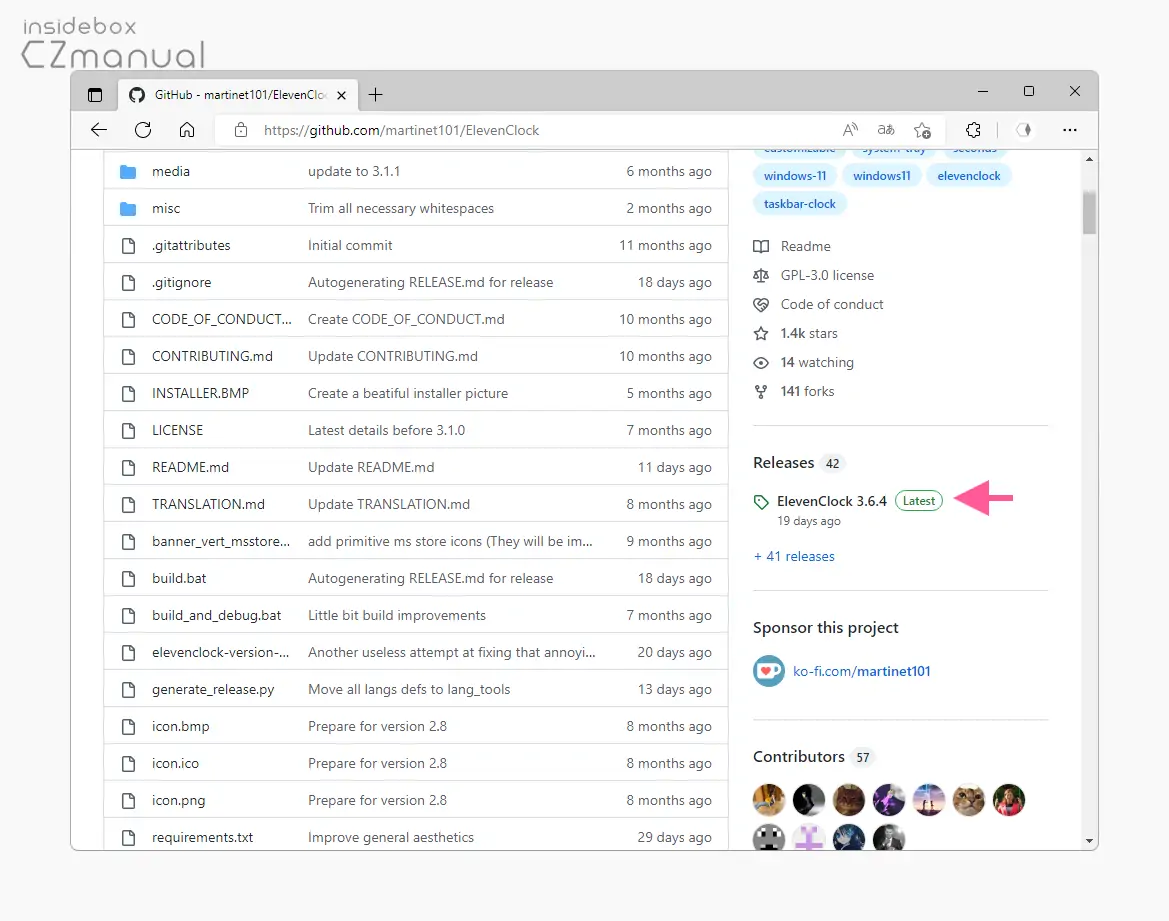
Task: Open Code of conduct link
Action: (831, 304)
